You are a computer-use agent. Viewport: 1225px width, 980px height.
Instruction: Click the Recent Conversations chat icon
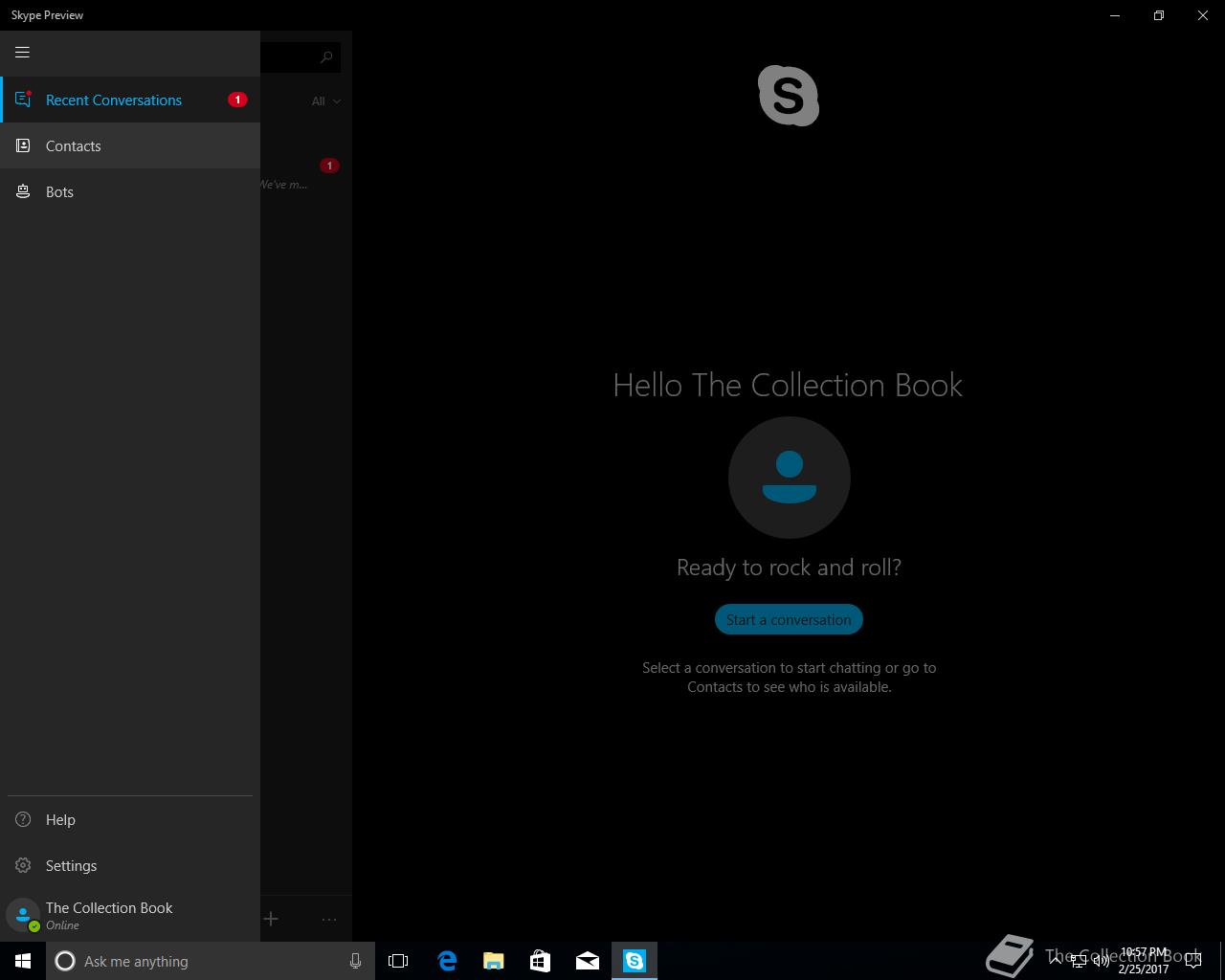(24, 100)
